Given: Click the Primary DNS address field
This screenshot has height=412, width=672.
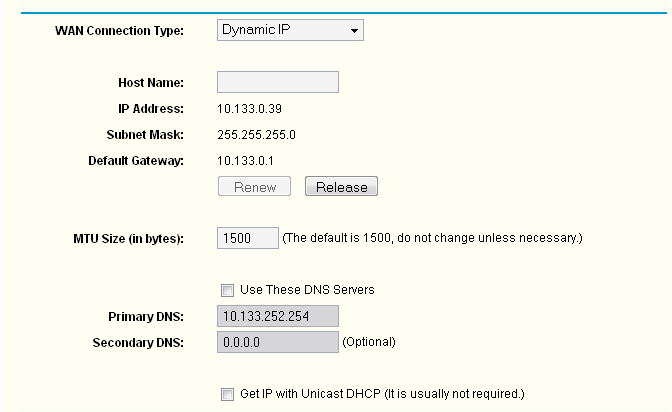Looking at the screenshot, I should pos(278,317).
